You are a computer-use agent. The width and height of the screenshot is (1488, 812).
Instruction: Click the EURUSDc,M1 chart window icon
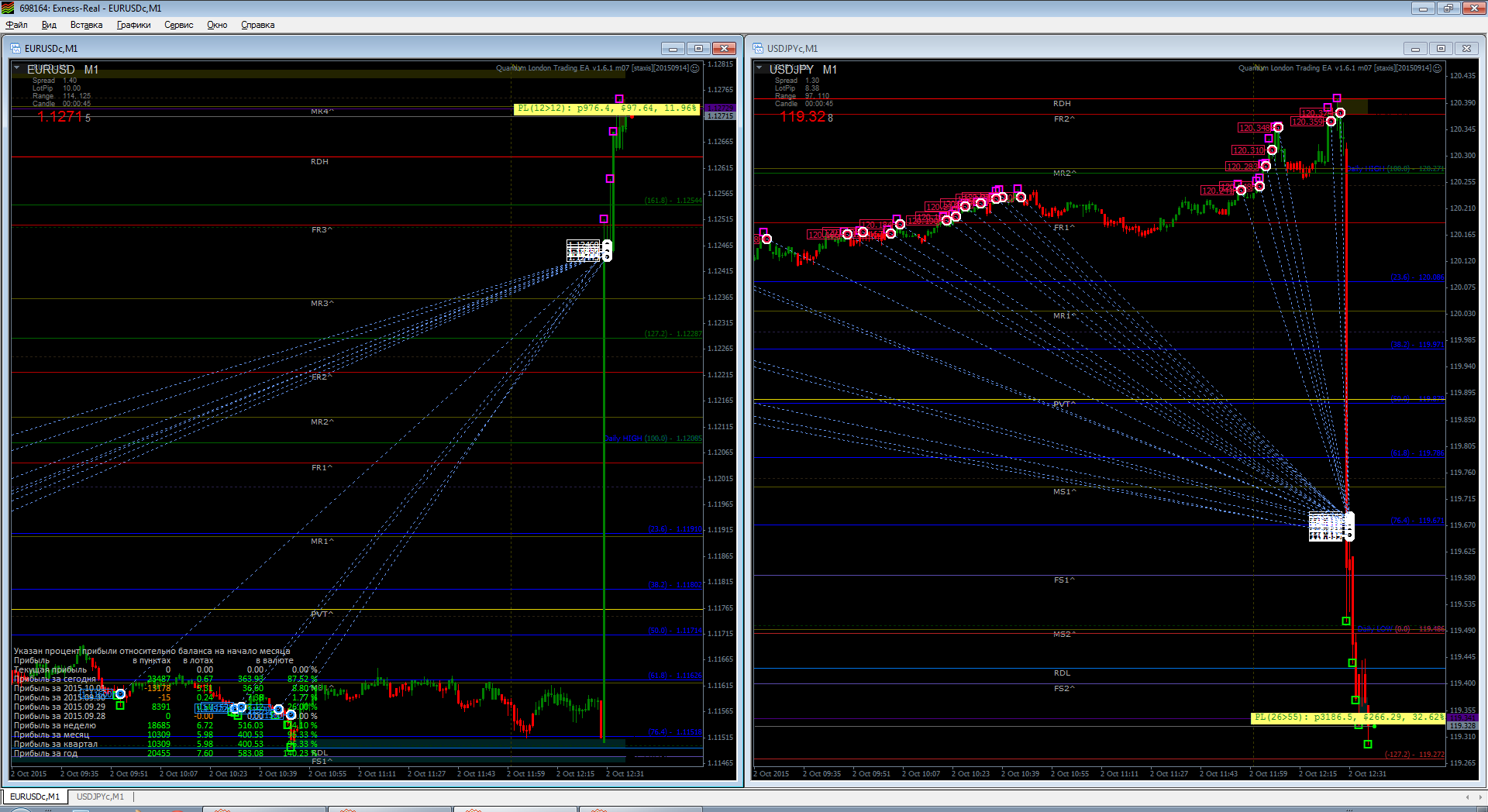[15, 48]
